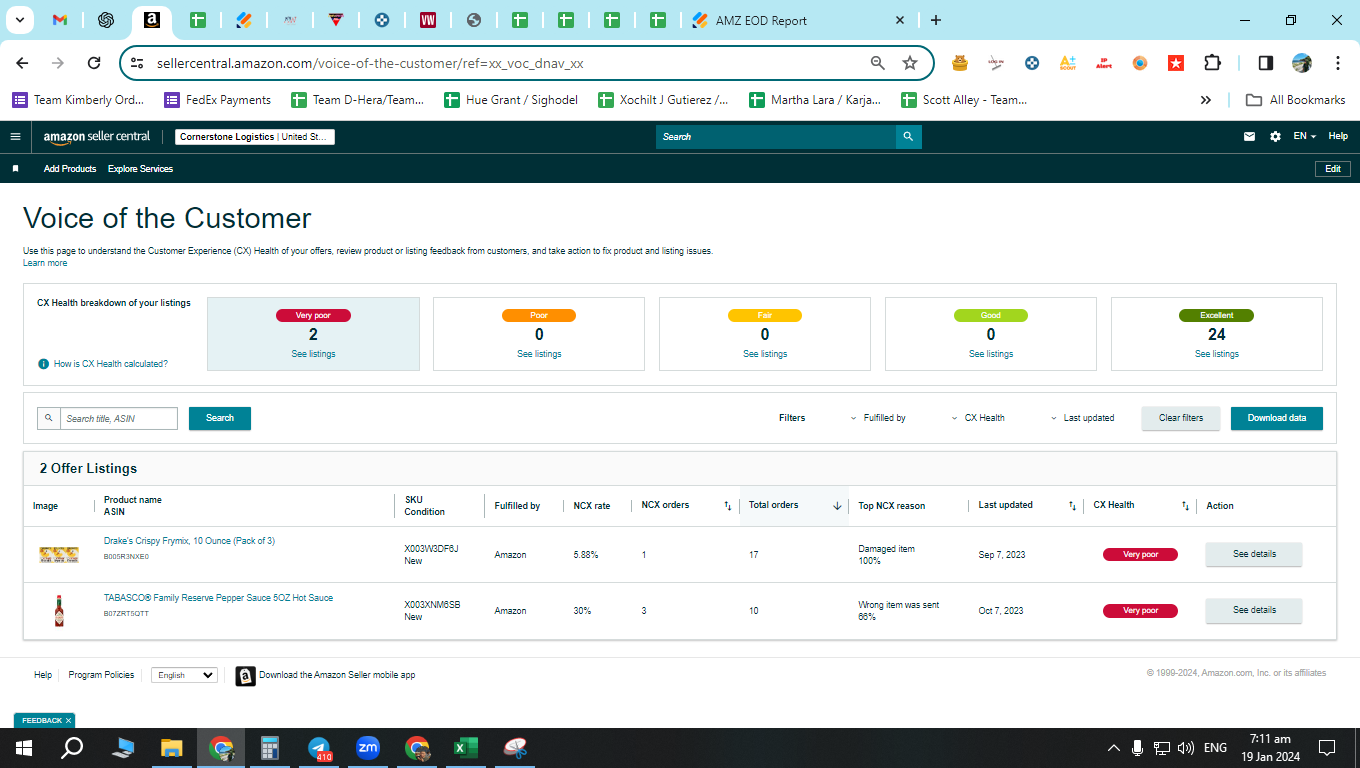Open a new browser tab
This screenshot has width=1360, height=768.
click(x=936, y=20)
